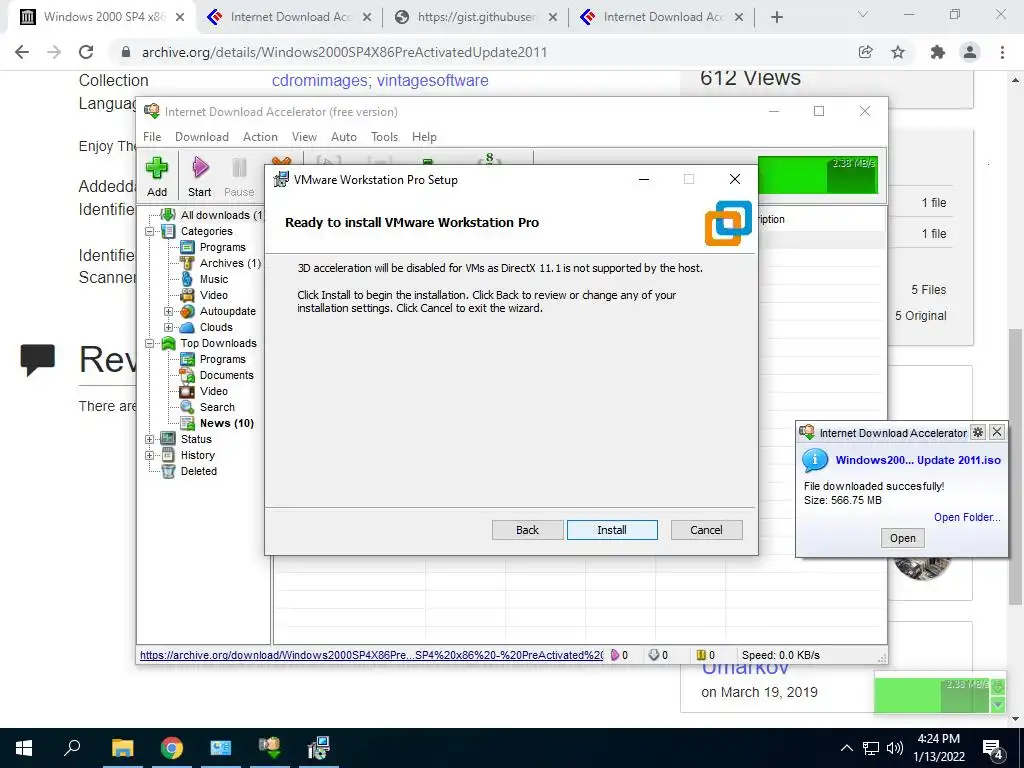Click the taskbar search icon
Viewport: 1024px width, 768px height.
(x=72, y=748)
